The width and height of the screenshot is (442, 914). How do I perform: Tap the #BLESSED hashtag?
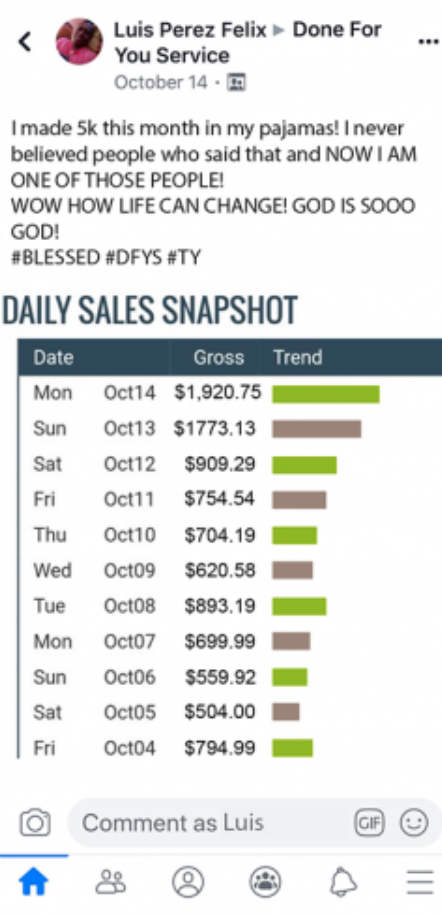tap(56, 258)
